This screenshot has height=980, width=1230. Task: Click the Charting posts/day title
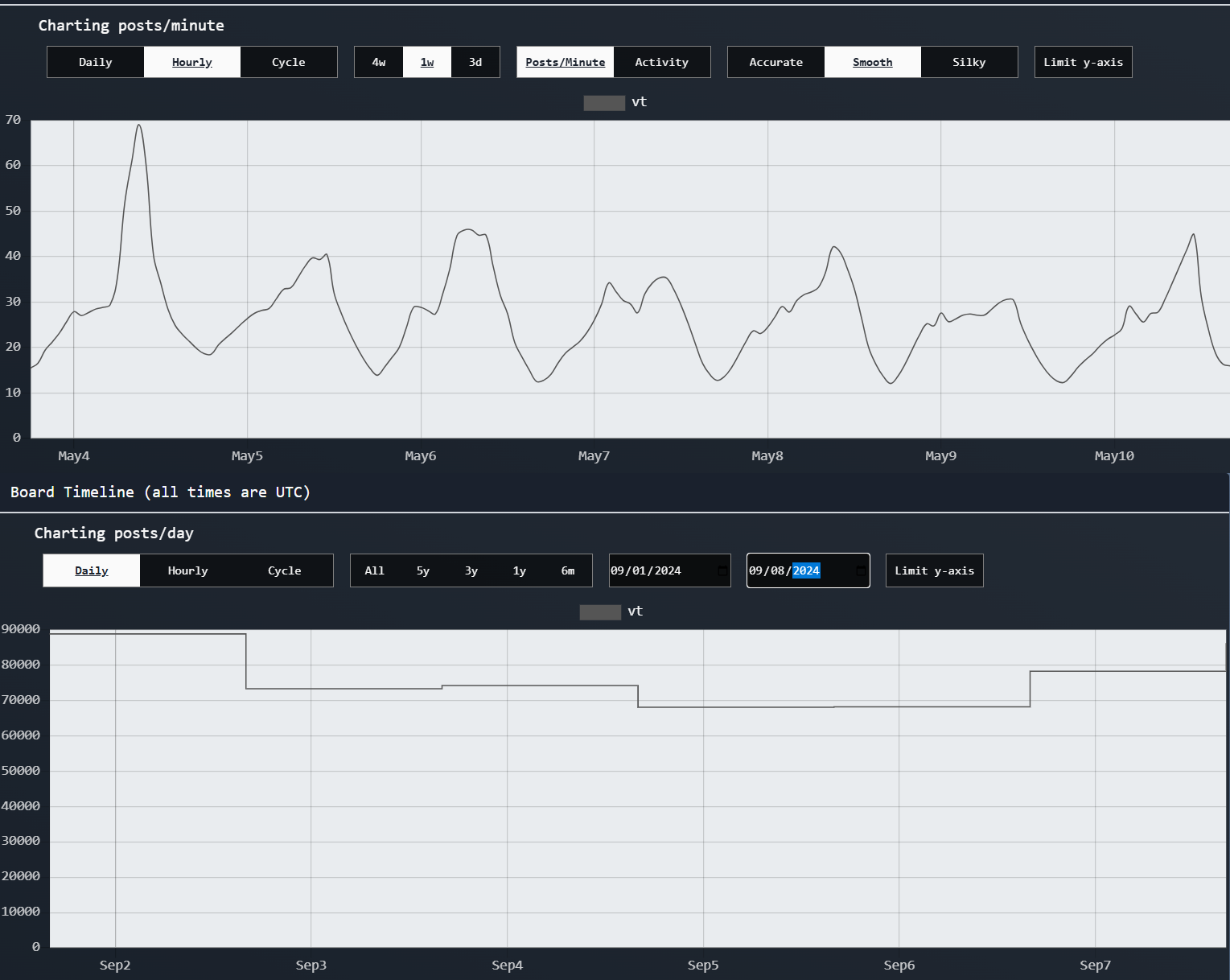(x=114, y=533)
